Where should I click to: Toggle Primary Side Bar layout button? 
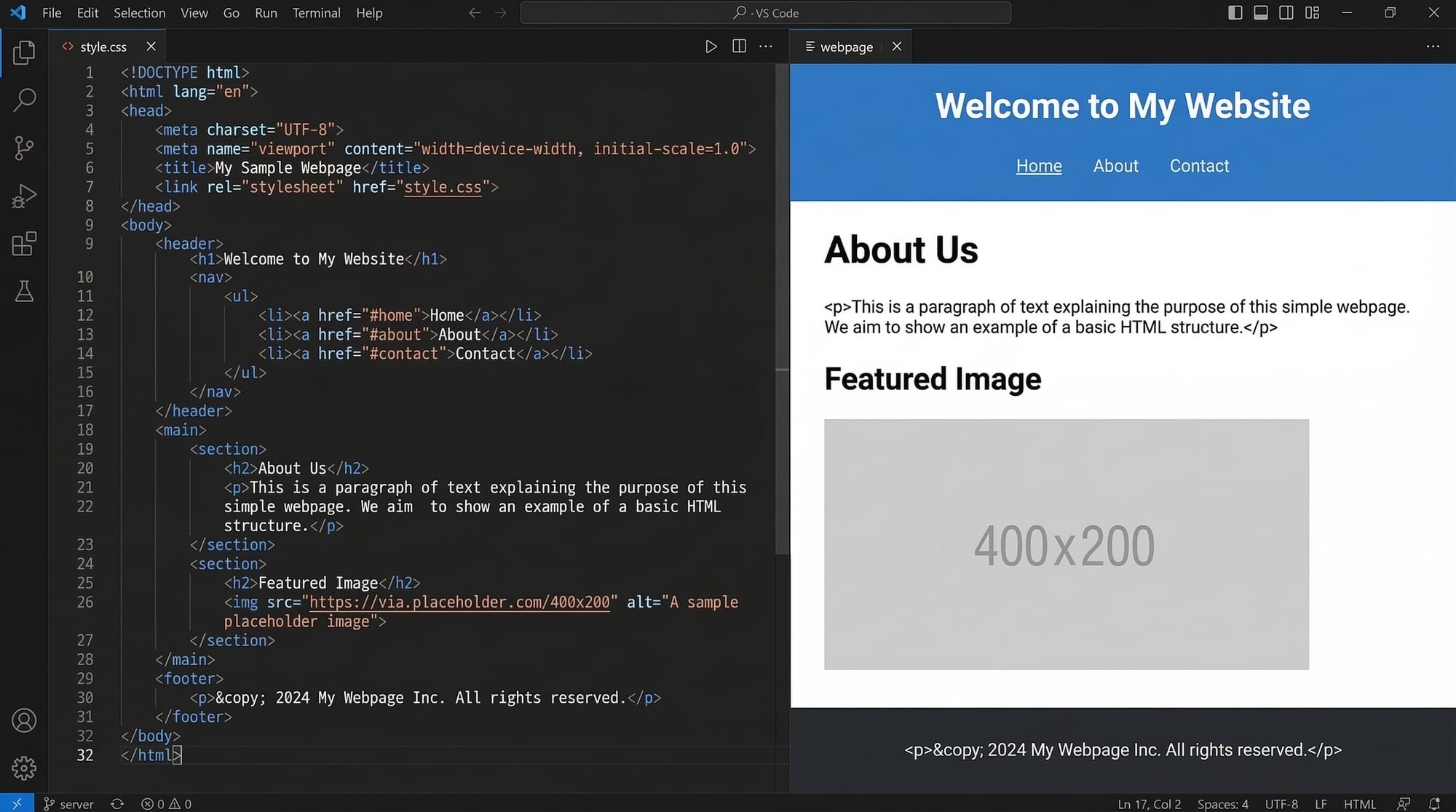(1235, 13)
